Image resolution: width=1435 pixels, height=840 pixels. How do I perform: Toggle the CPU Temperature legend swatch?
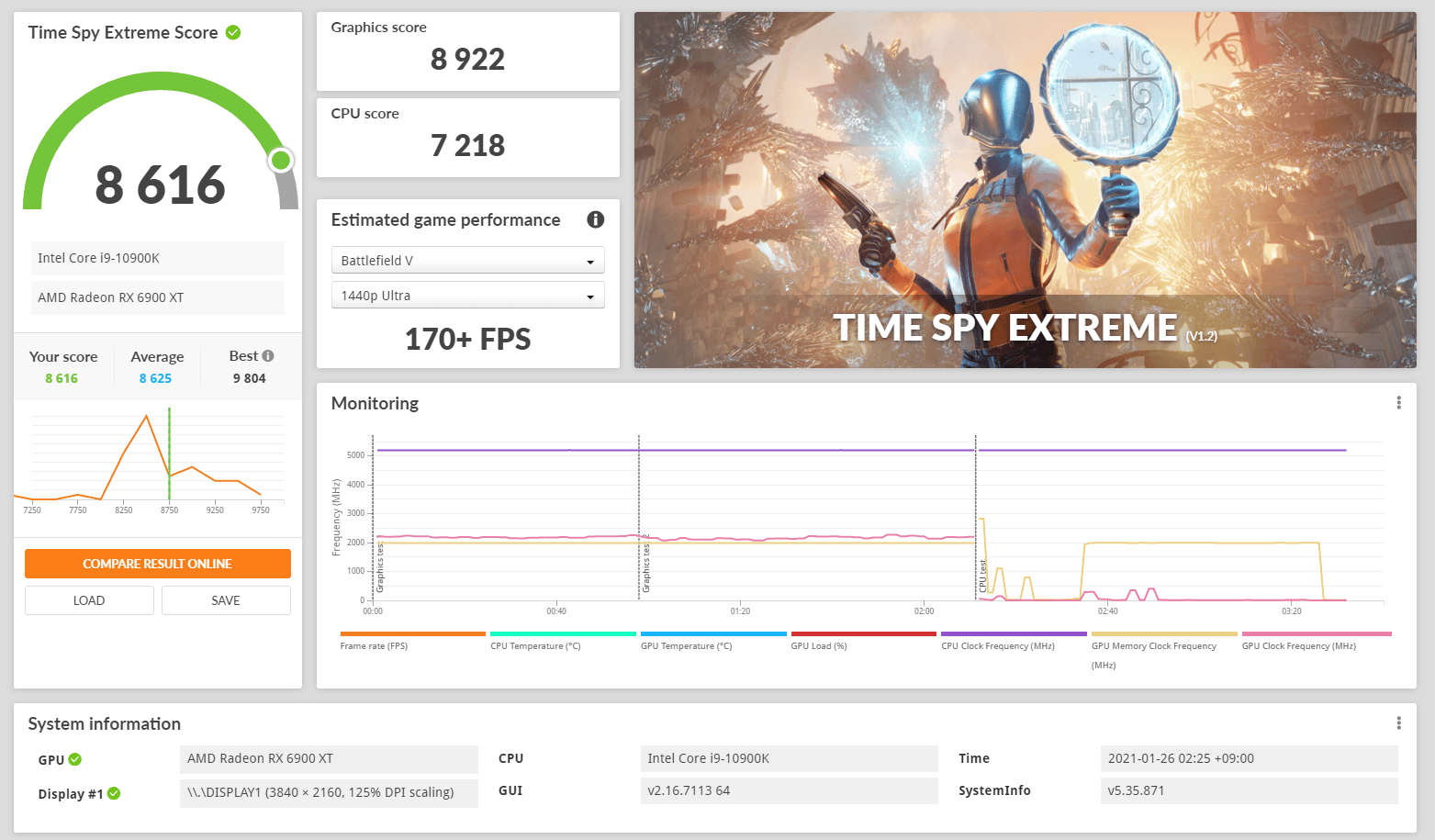[563, 633]
